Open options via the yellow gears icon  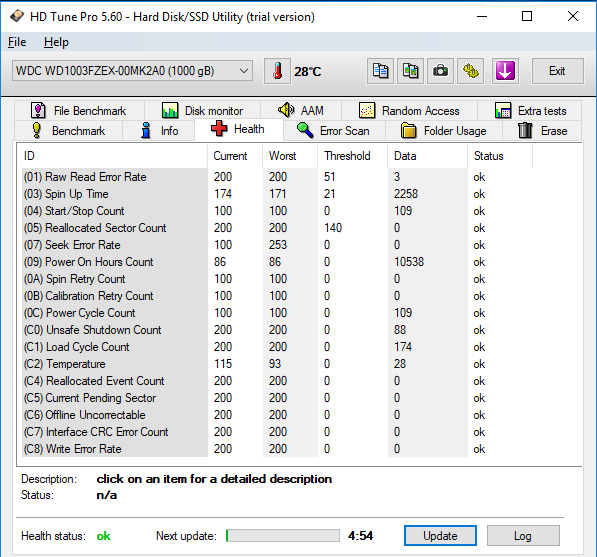click(x=471, y=71)
